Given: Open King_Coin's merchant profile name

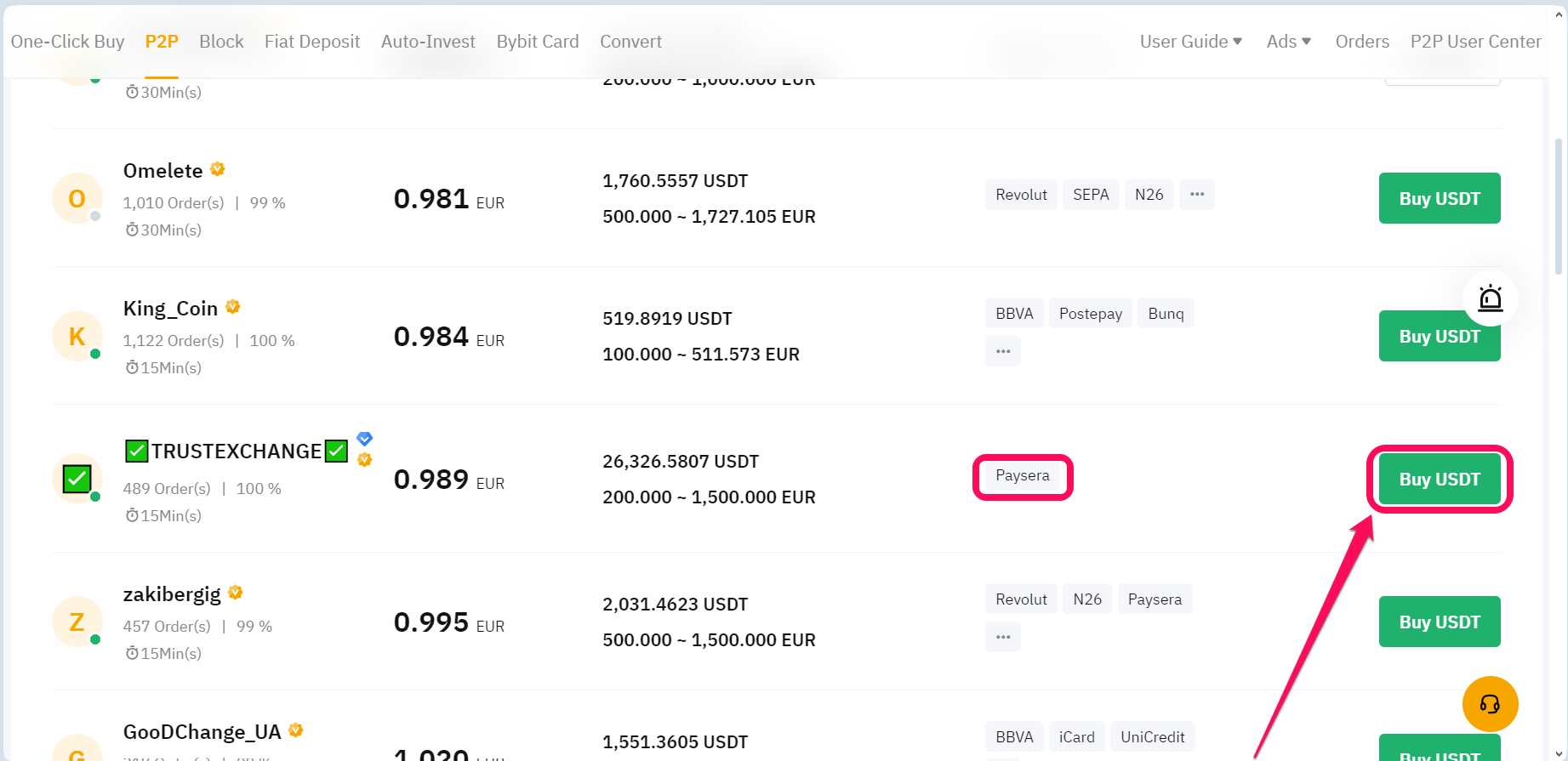Looking at the screenshot, I should 170,309.
